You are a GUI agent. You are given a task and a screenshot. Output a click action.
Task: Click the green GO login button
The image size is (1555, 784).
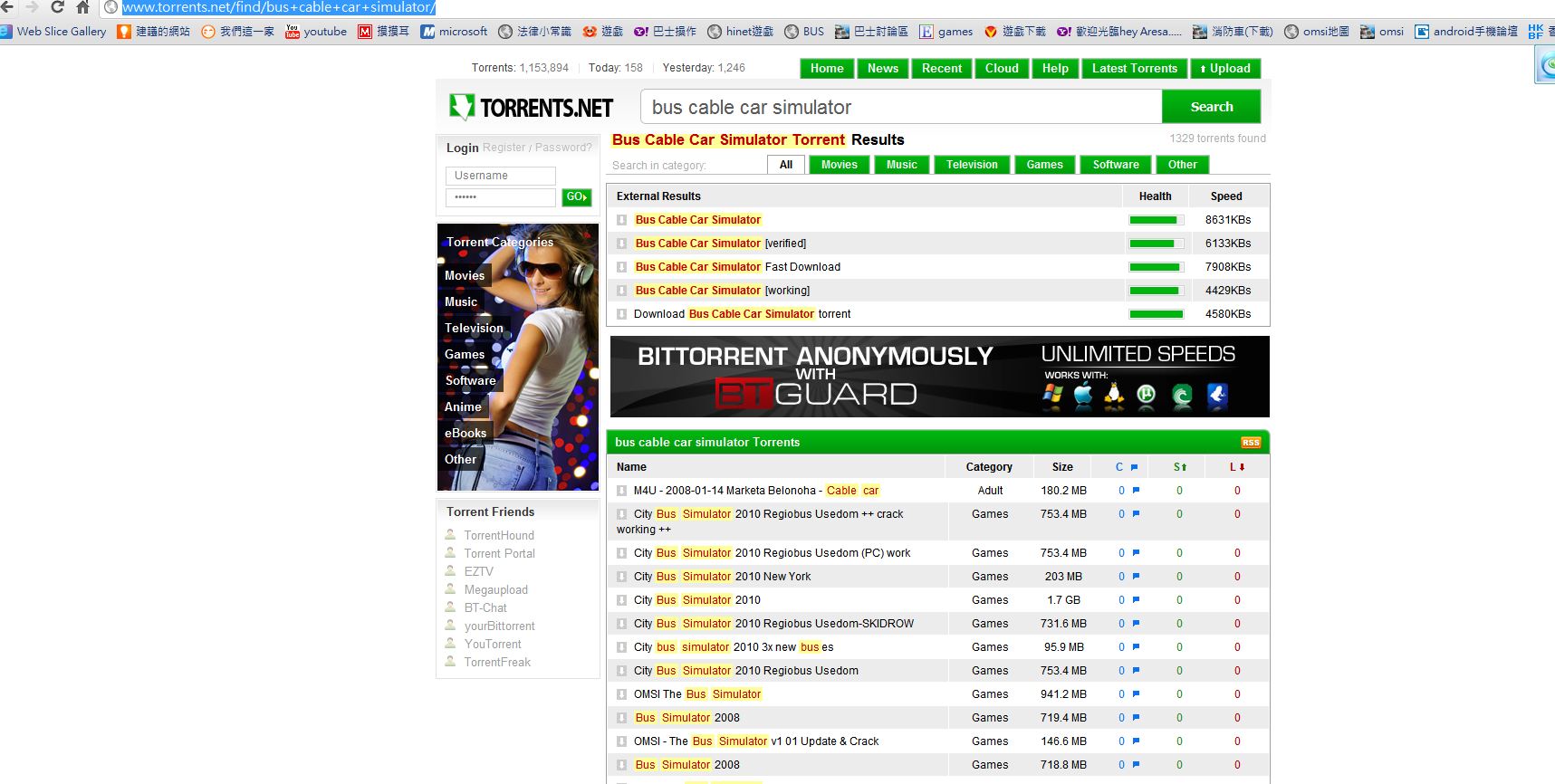pos(576,197)
